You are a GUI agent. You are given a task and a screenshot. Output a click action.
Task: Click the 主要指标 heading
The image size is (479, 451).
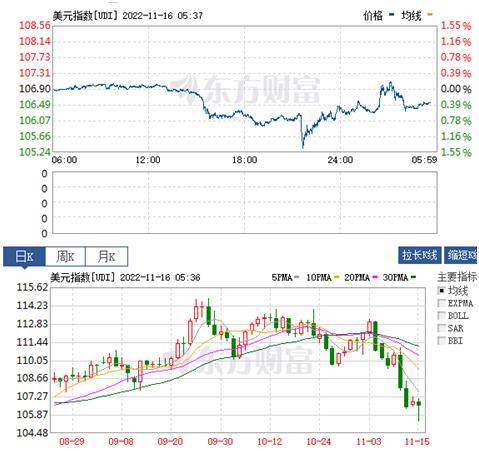pos(457,277)
